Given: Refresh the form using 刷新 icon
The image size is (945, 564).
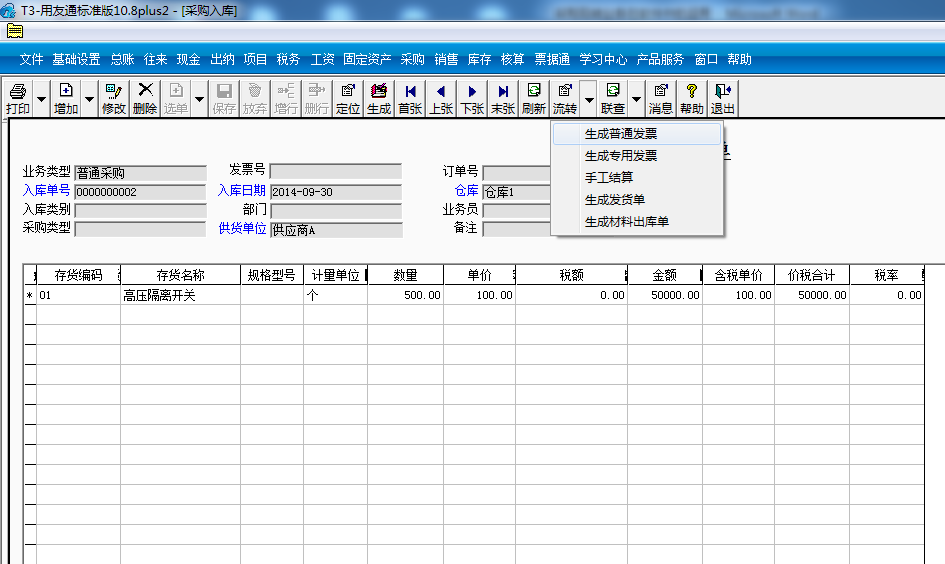Looking at the screenshot, I should 534,98.
